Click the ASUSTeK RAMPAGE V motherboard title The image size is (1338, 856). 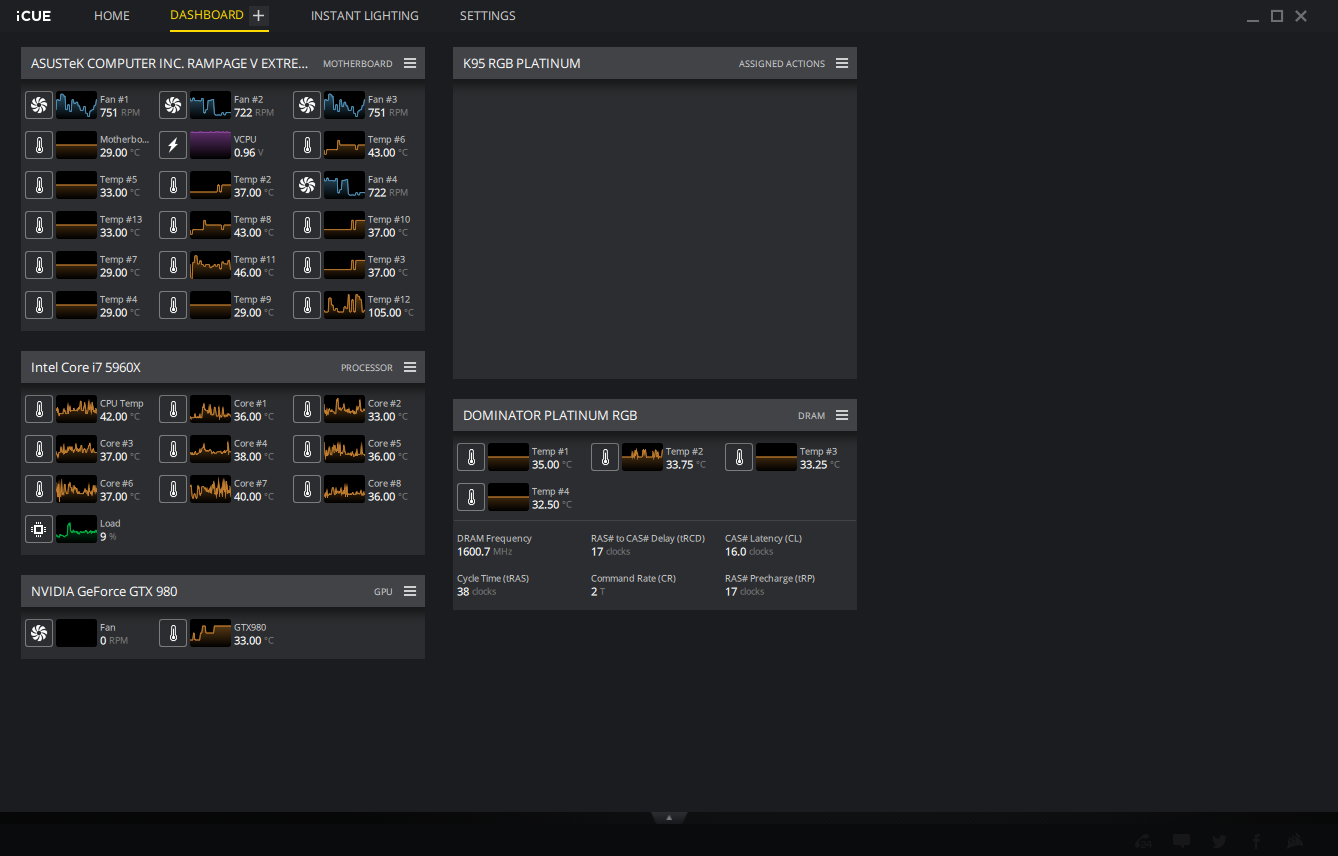pyautogui.click(x=170, y=63)
